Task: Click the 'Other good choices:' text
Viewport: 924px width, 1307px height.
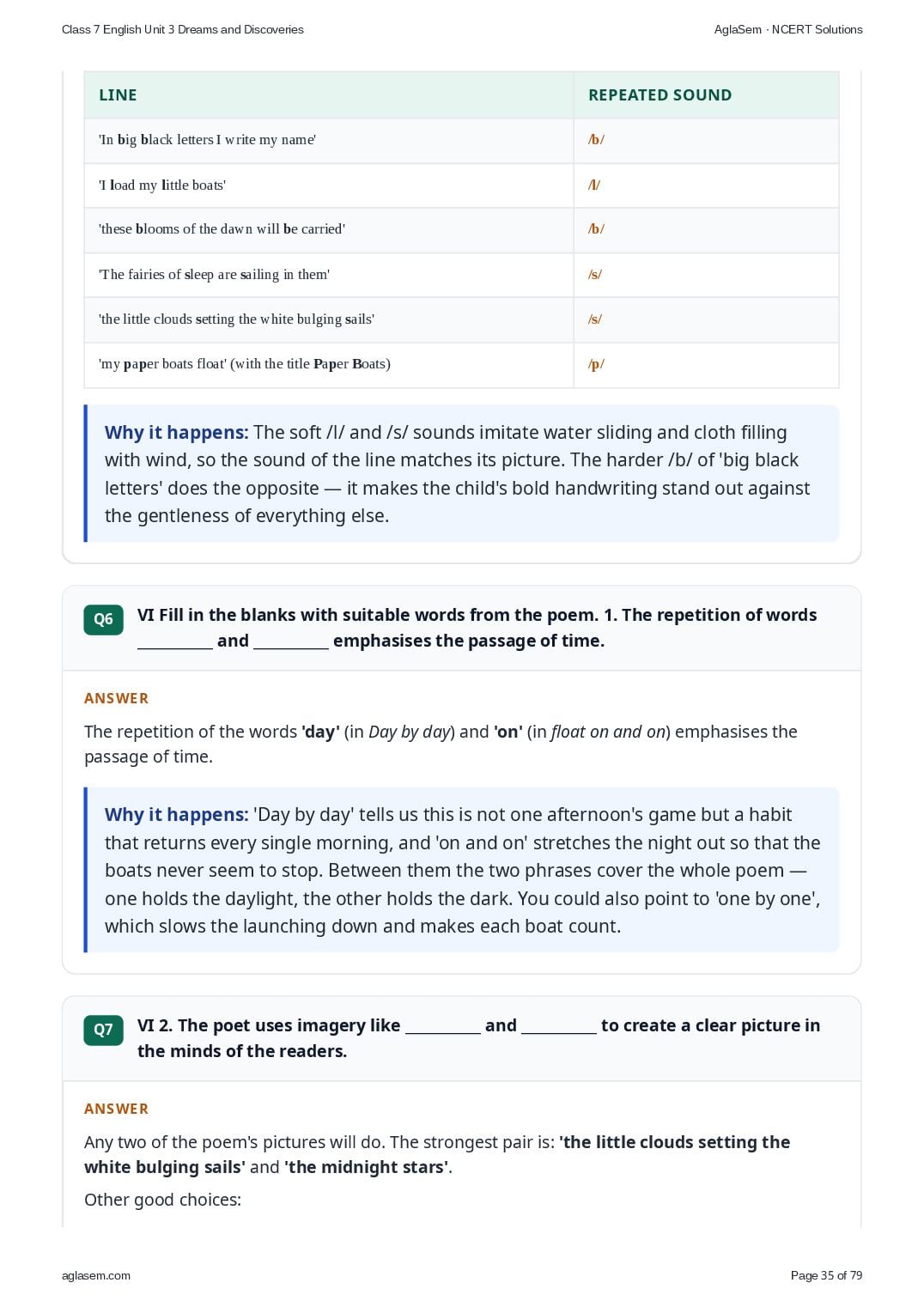Action: pos(162,1200)
